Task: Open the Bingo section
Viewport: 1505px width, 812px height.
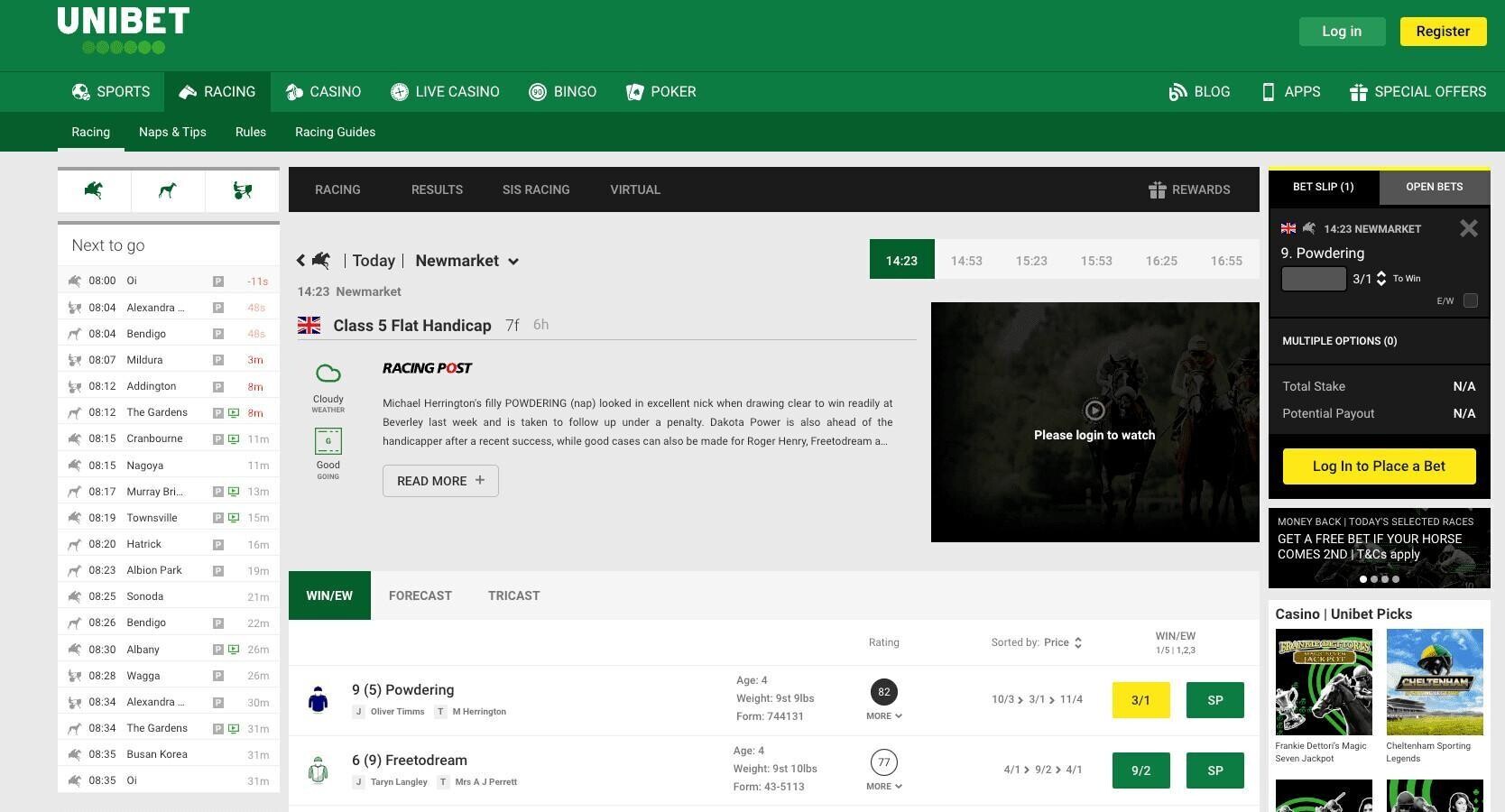Action: click(x=562, y=92)
